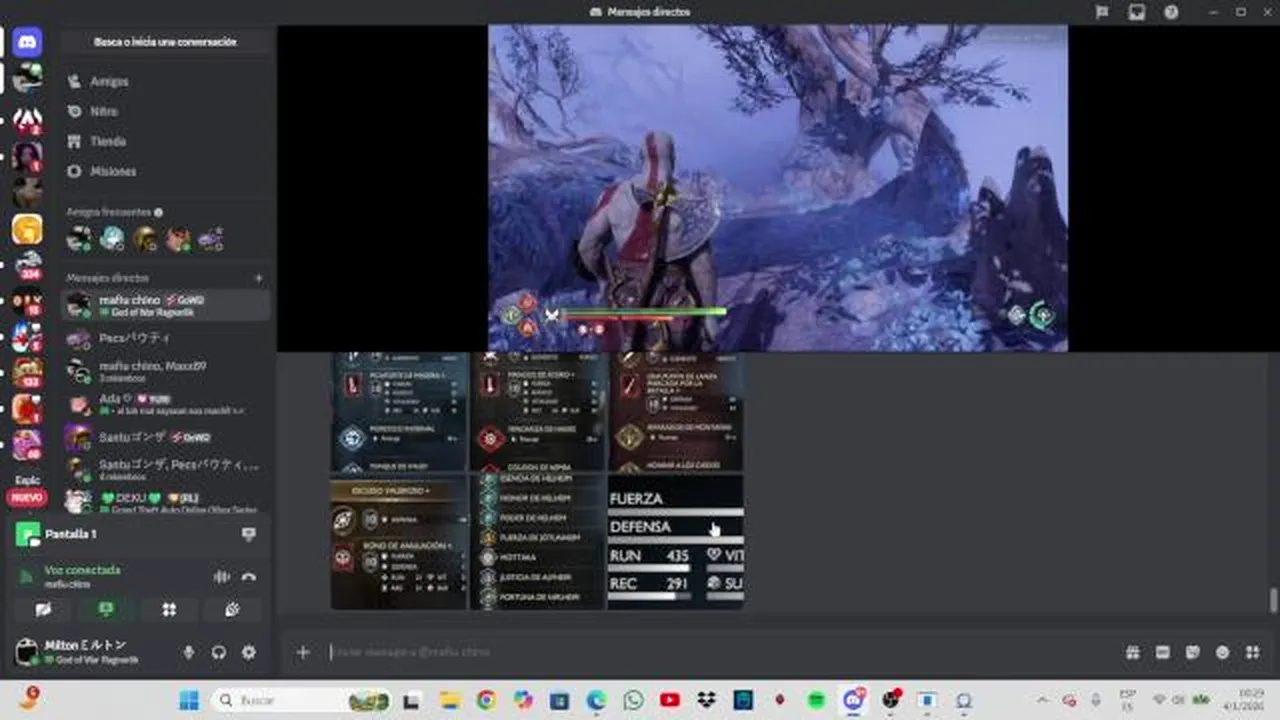
Task: Open Spotify from the taskbar
Action: point(817,700)
